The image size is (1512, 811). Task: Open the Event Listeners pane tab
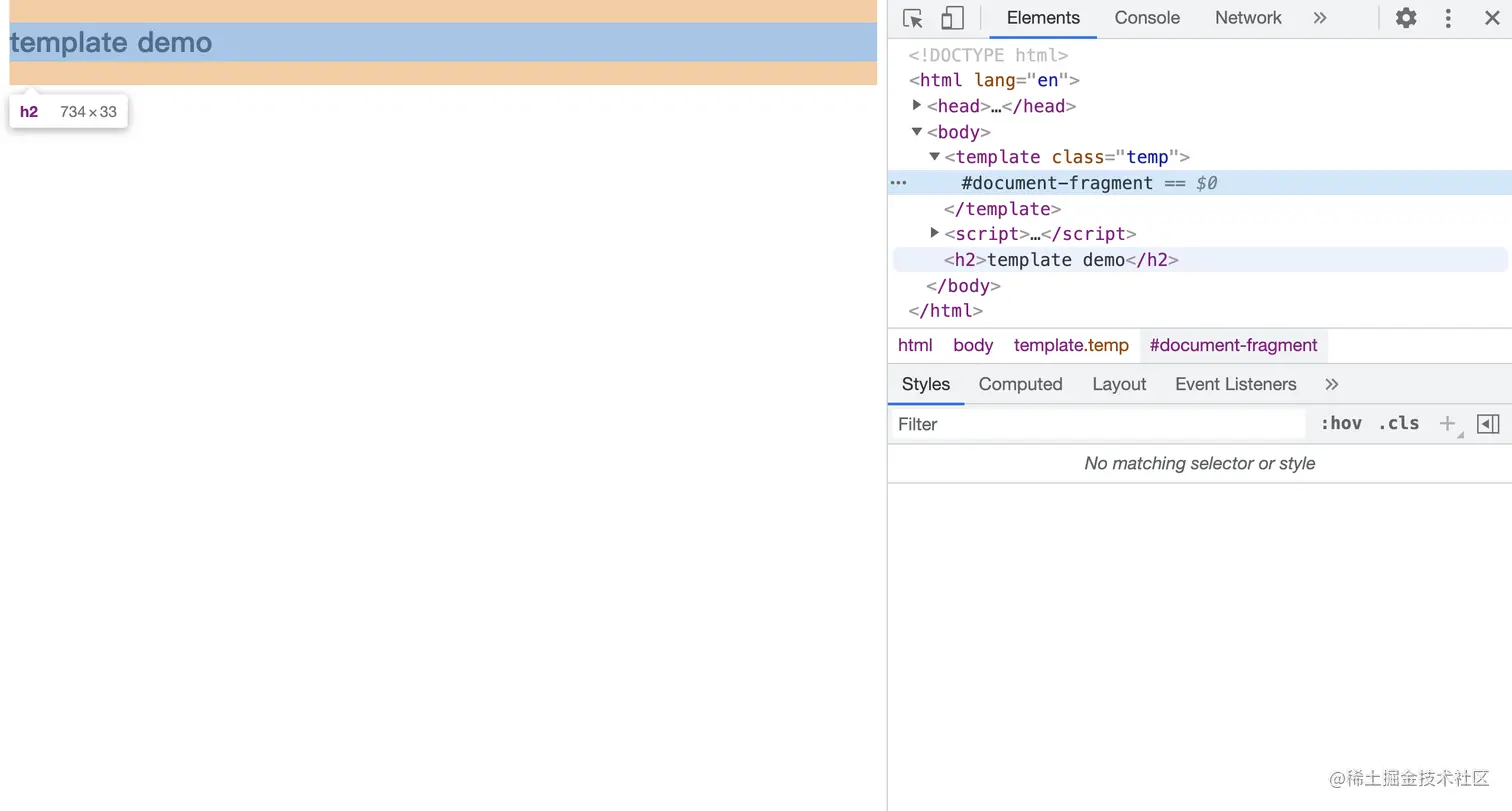point(1235,384)
